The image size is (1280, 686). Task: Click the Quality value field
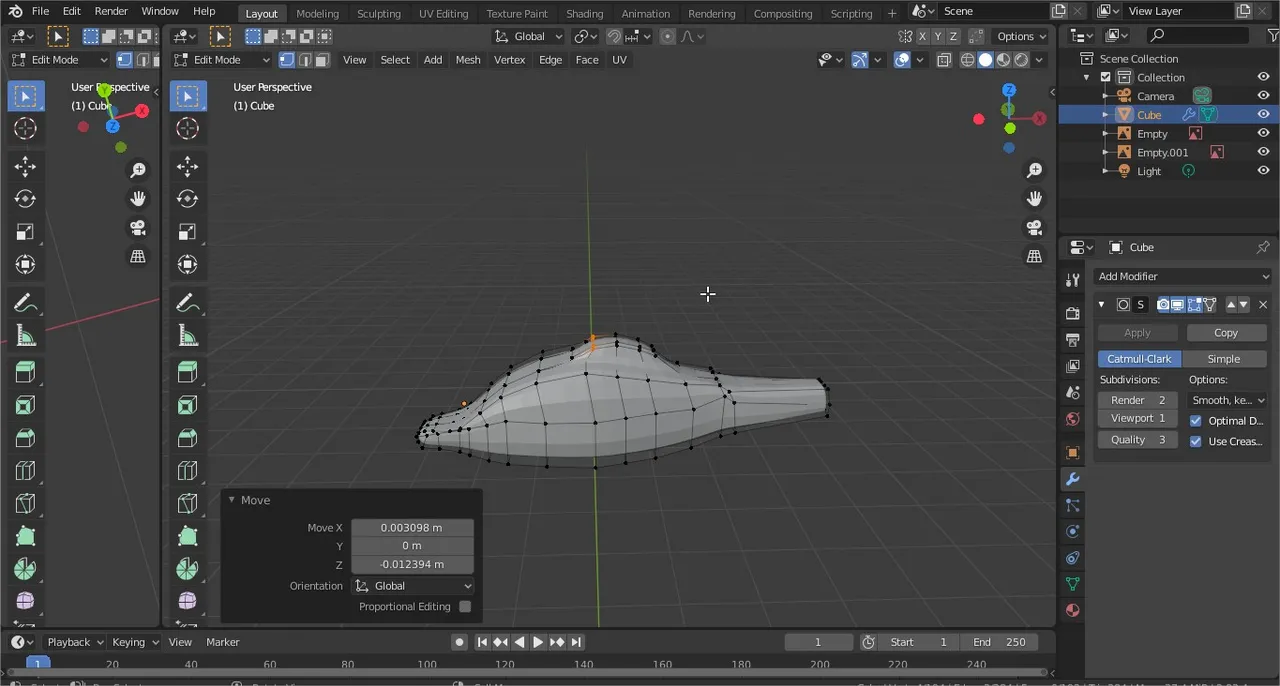point(1138,440)
